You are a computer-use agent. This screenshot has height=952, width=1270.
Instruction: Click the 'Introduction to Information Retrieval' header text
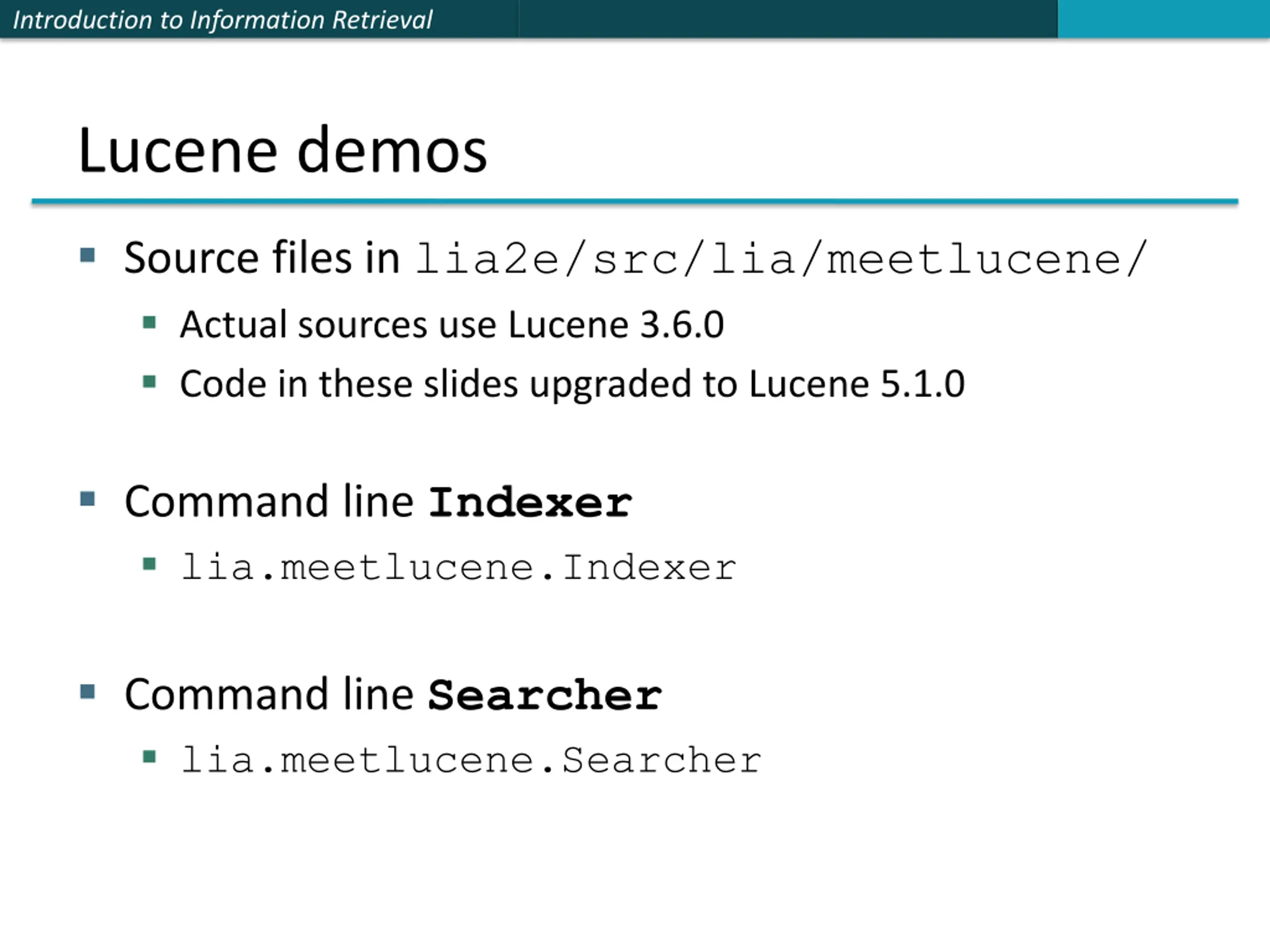tap(222, 20)
